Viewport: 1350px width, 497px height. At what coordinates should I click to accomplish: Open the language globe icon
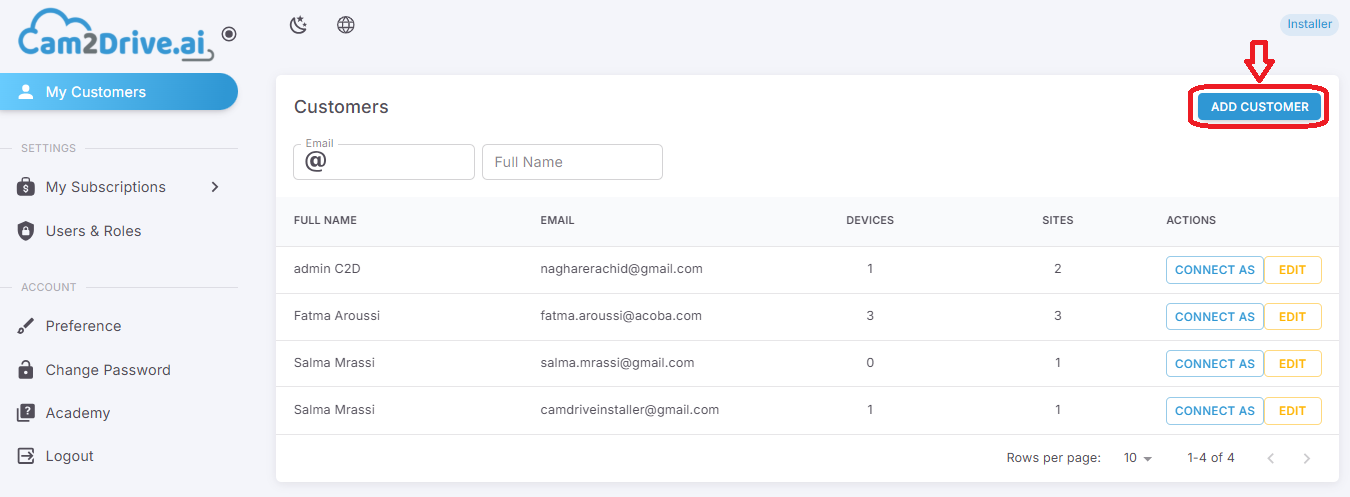(x=346, y=25)
